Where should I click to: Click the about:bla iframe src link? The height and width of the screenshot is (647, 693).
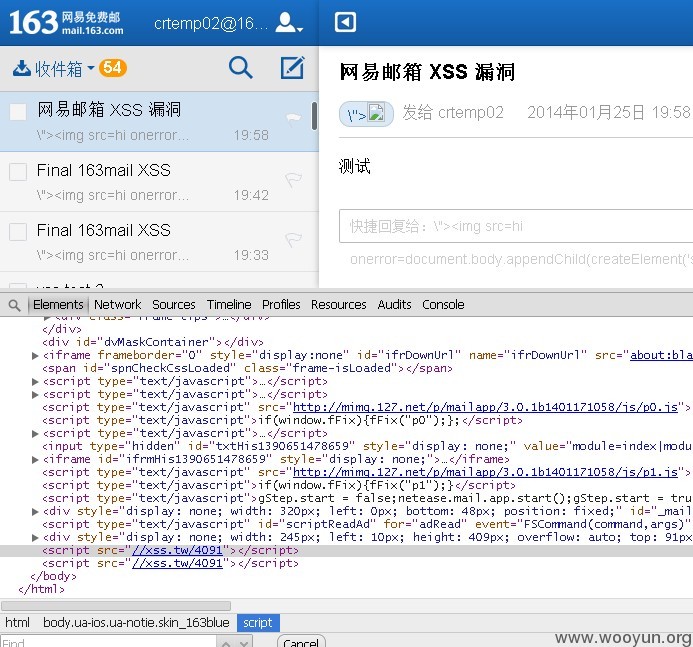click(661, 355)
